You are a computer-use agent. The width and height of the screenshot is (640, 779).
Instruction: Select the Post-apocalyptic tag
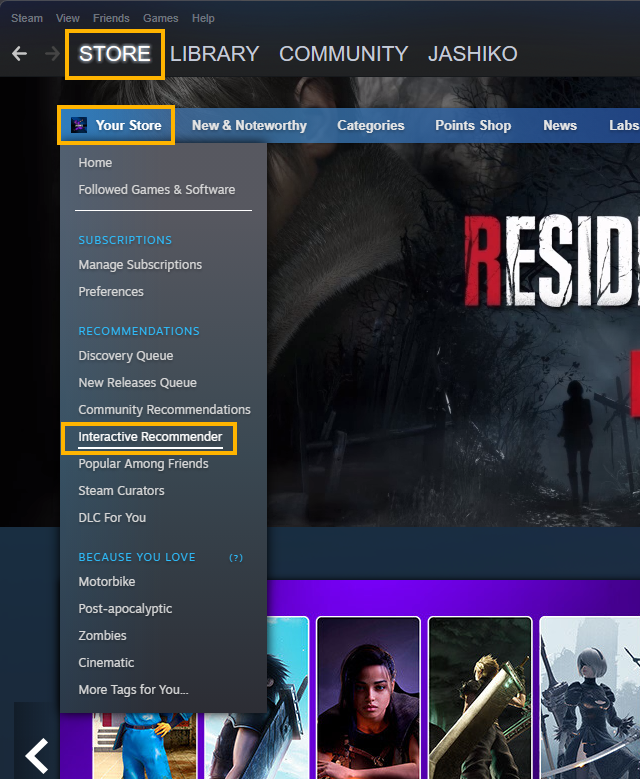125,609
